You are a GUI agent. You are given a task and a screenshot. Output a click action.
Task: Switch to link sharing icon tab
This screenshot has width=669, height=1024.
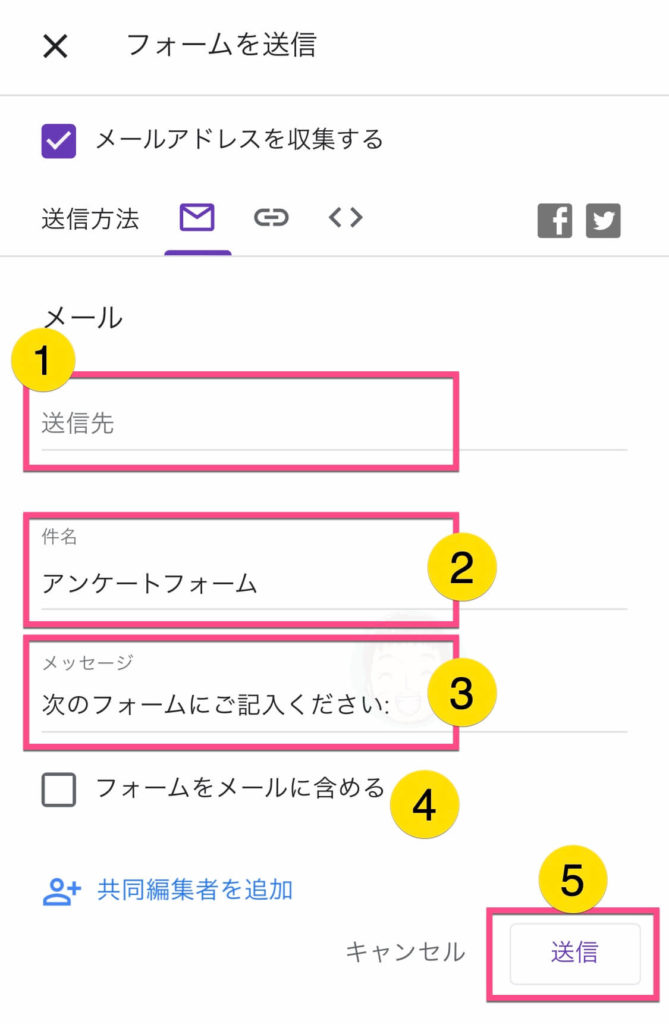pos(271,217)
